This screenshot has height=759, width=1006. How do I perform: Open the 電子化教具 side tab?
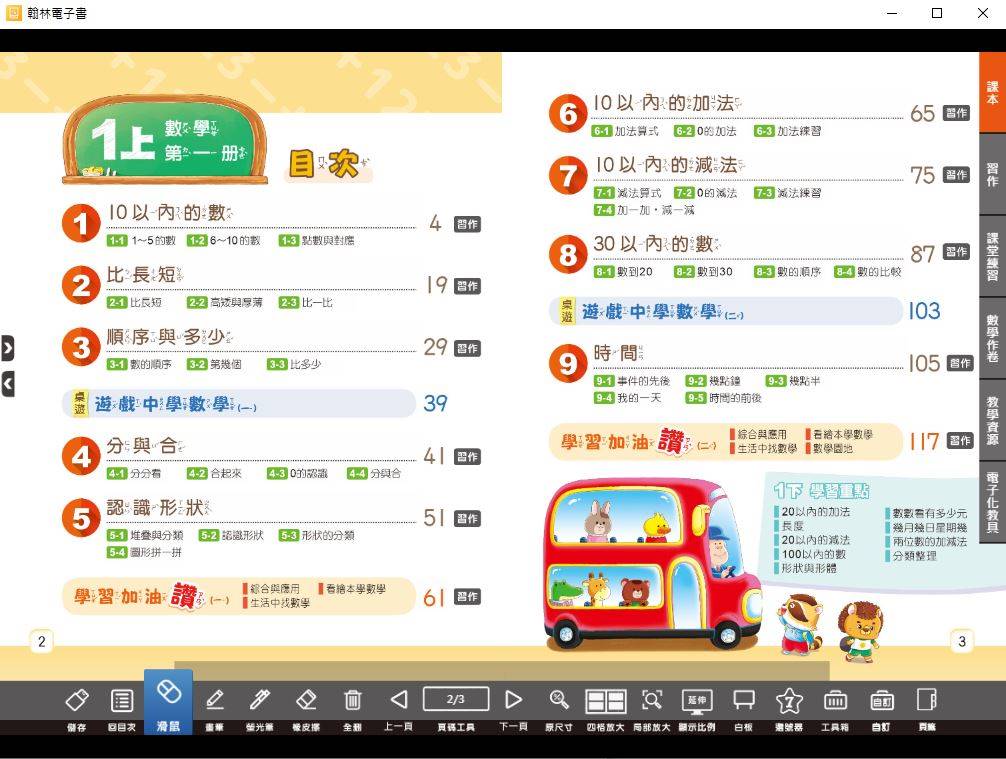point(993,502)
